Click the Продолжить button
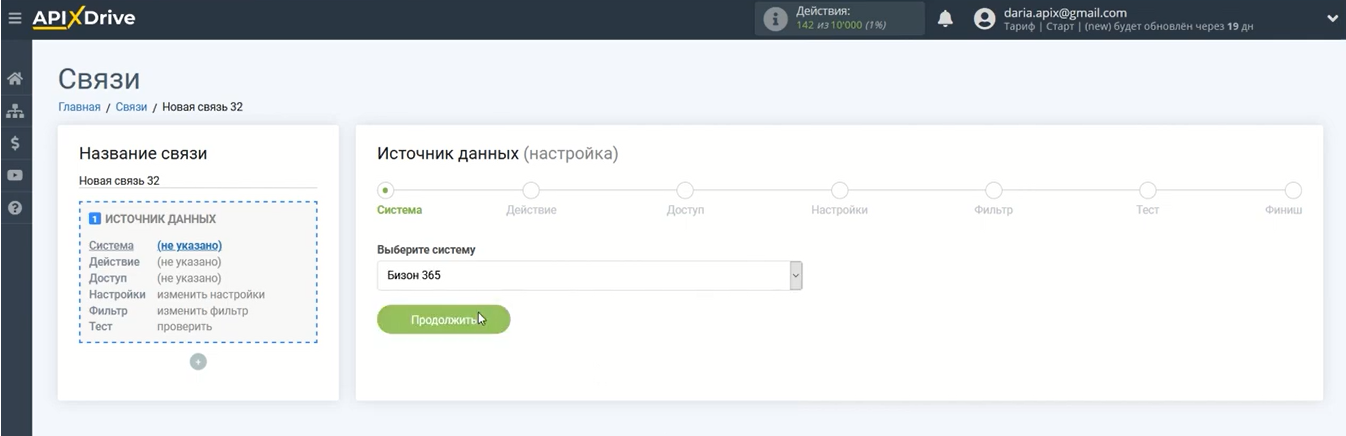The image size is (1346, 436). point(443,320)
